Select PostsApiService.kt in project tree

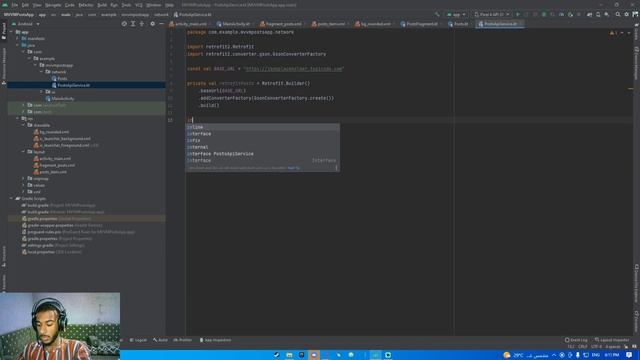coord(71,85)
